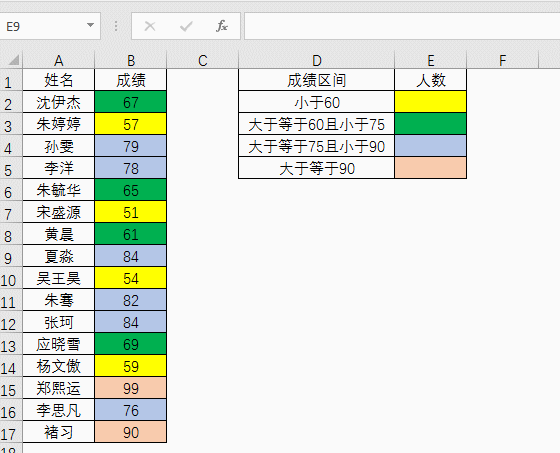Image resolution: width=560 pixels, height=453 pixels.
Task: Select column B header
Action: [131, 60]
